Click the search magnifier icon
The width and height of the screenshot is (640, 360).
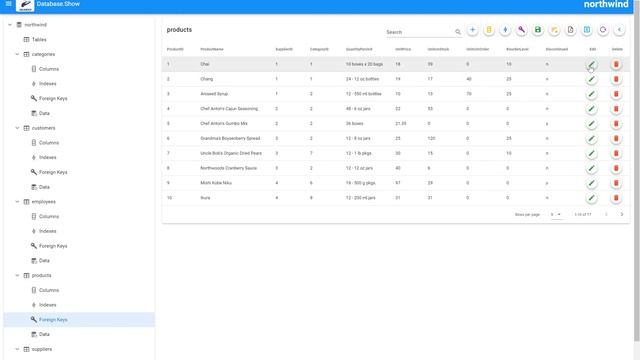click(x=458, y=32)
